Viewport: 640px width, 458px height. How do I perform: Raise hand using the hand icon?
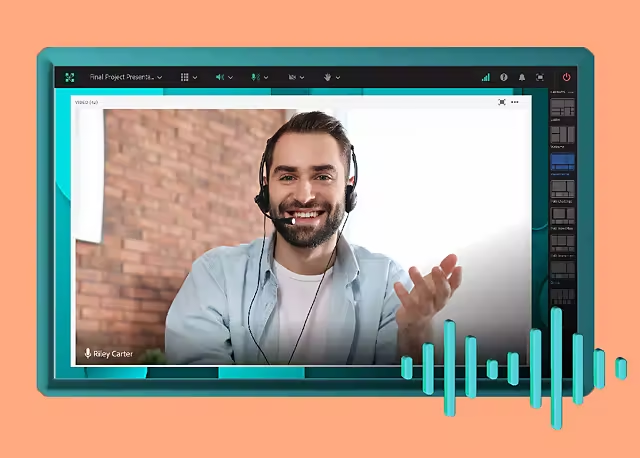tap(327, 77)
